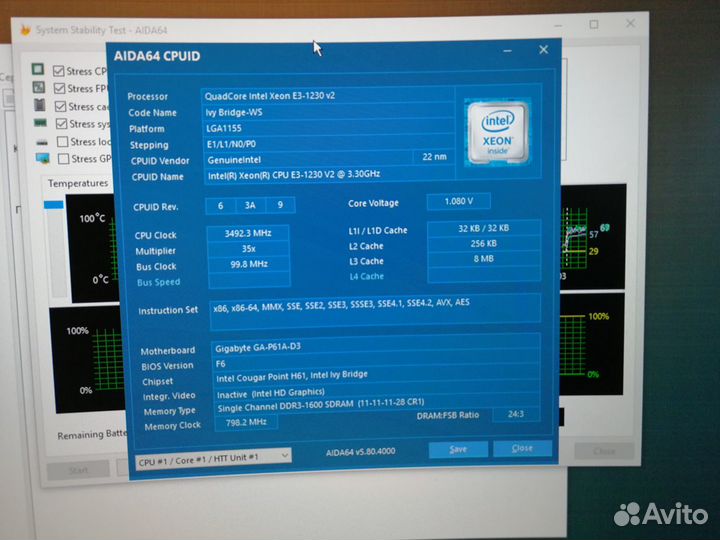Screen dimensions: 720x540
Task: Click the Bus Clock 99.8 MHz value
Action: [249, 264]
